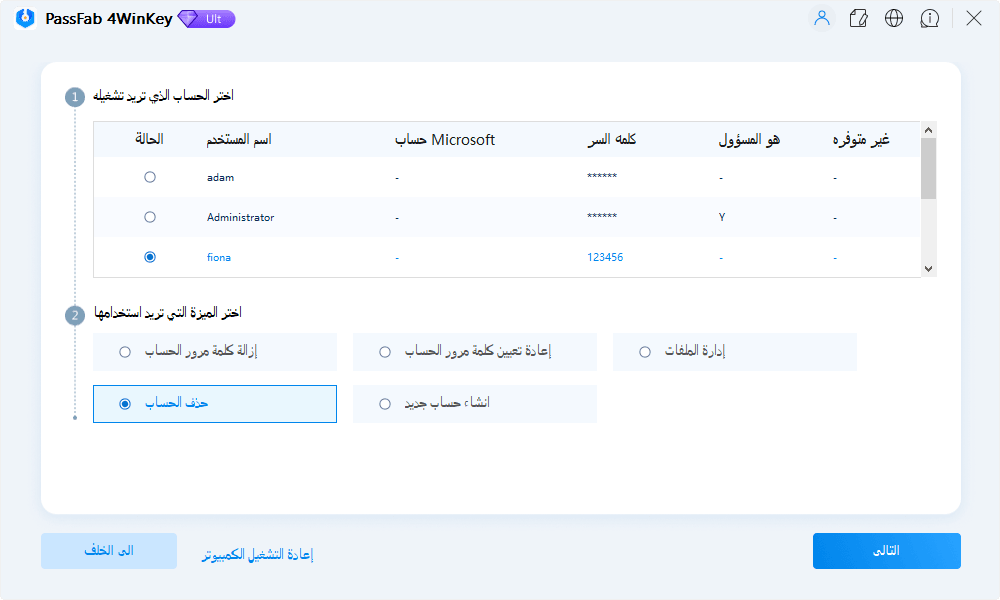Image resolution: width=1000 pixels, height=600 pixels.
Task: Click fiona's 123456 password text
Action: click(x=604, y=257)
